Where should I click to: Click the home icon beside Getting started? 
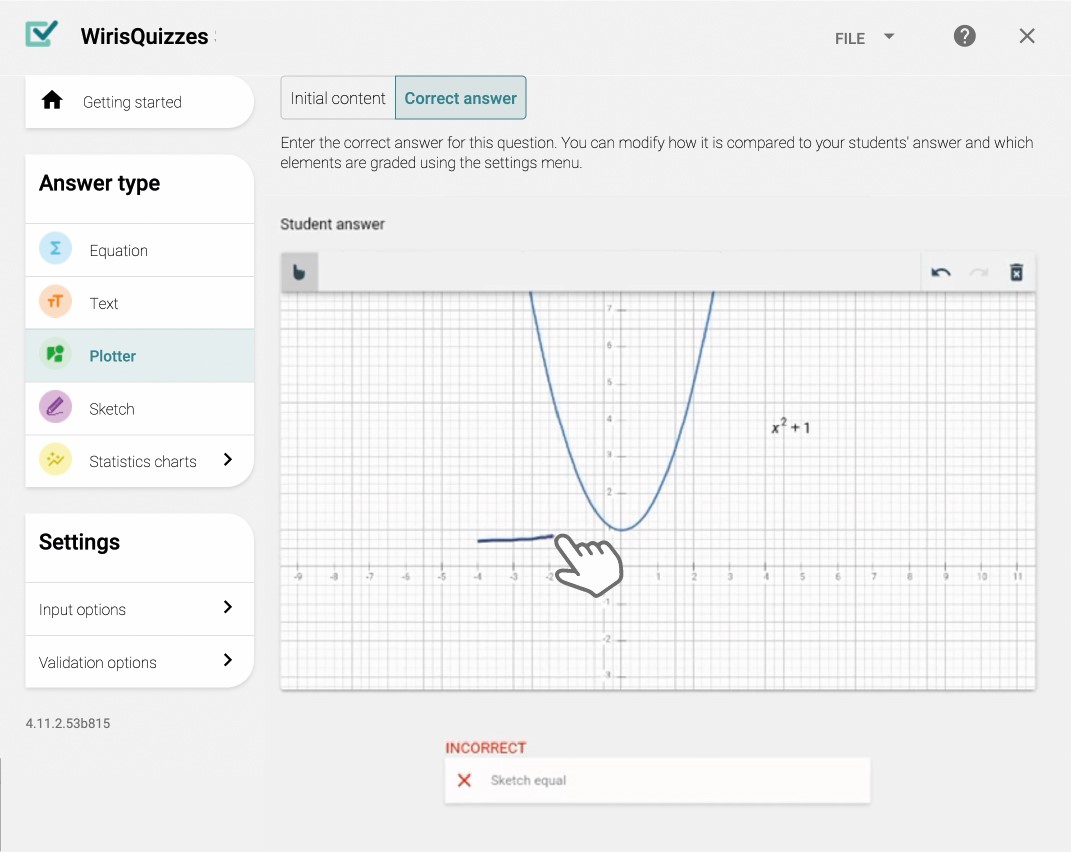click(x=52, y=101)
